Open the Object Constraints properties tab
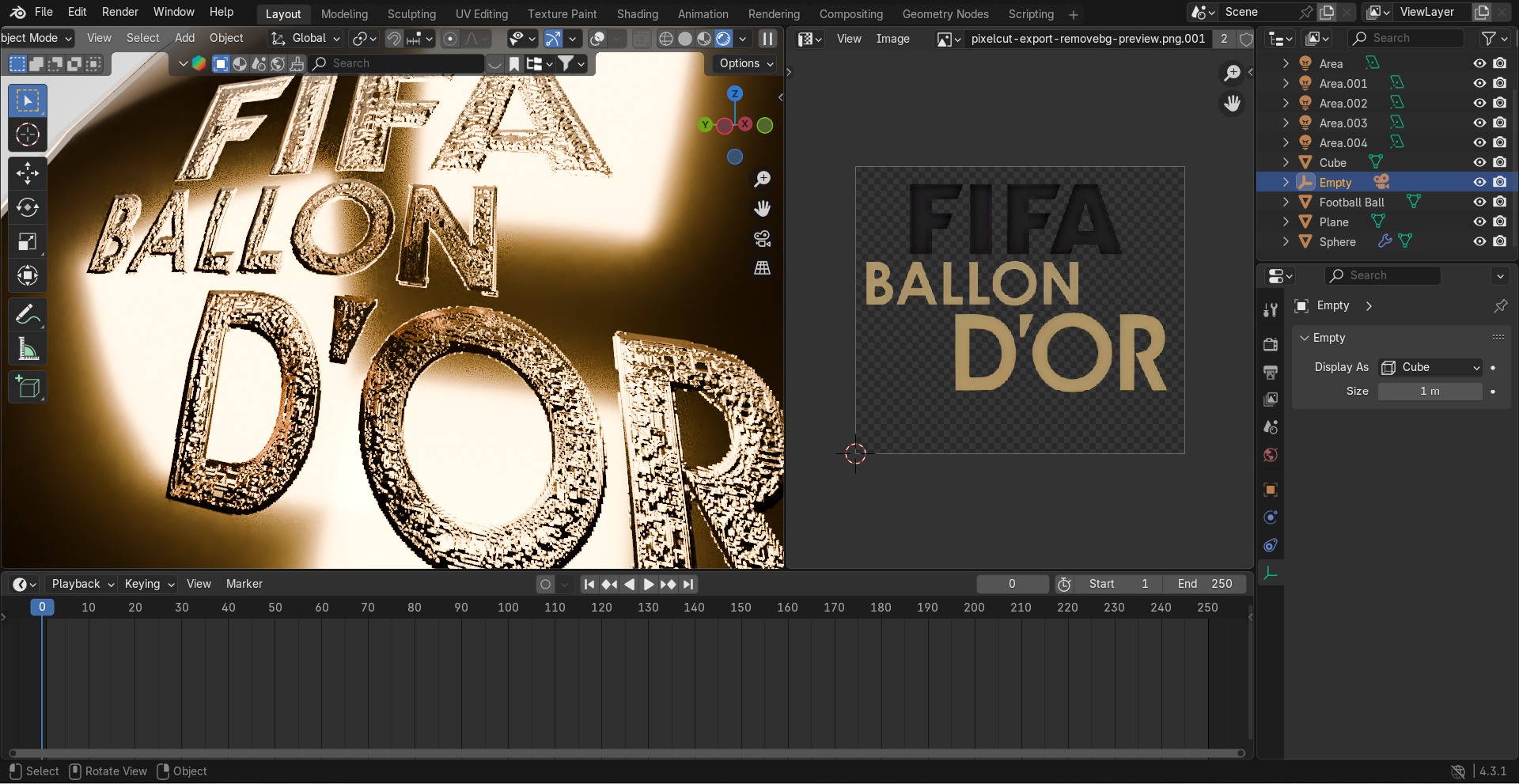This screenshot has width=1519, height=784. [1271, 545]
